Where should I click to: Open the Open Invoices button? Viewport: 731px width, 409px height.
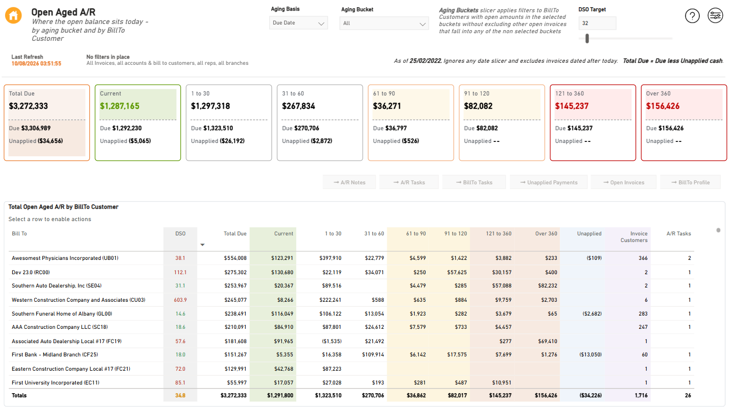point(624,182)
